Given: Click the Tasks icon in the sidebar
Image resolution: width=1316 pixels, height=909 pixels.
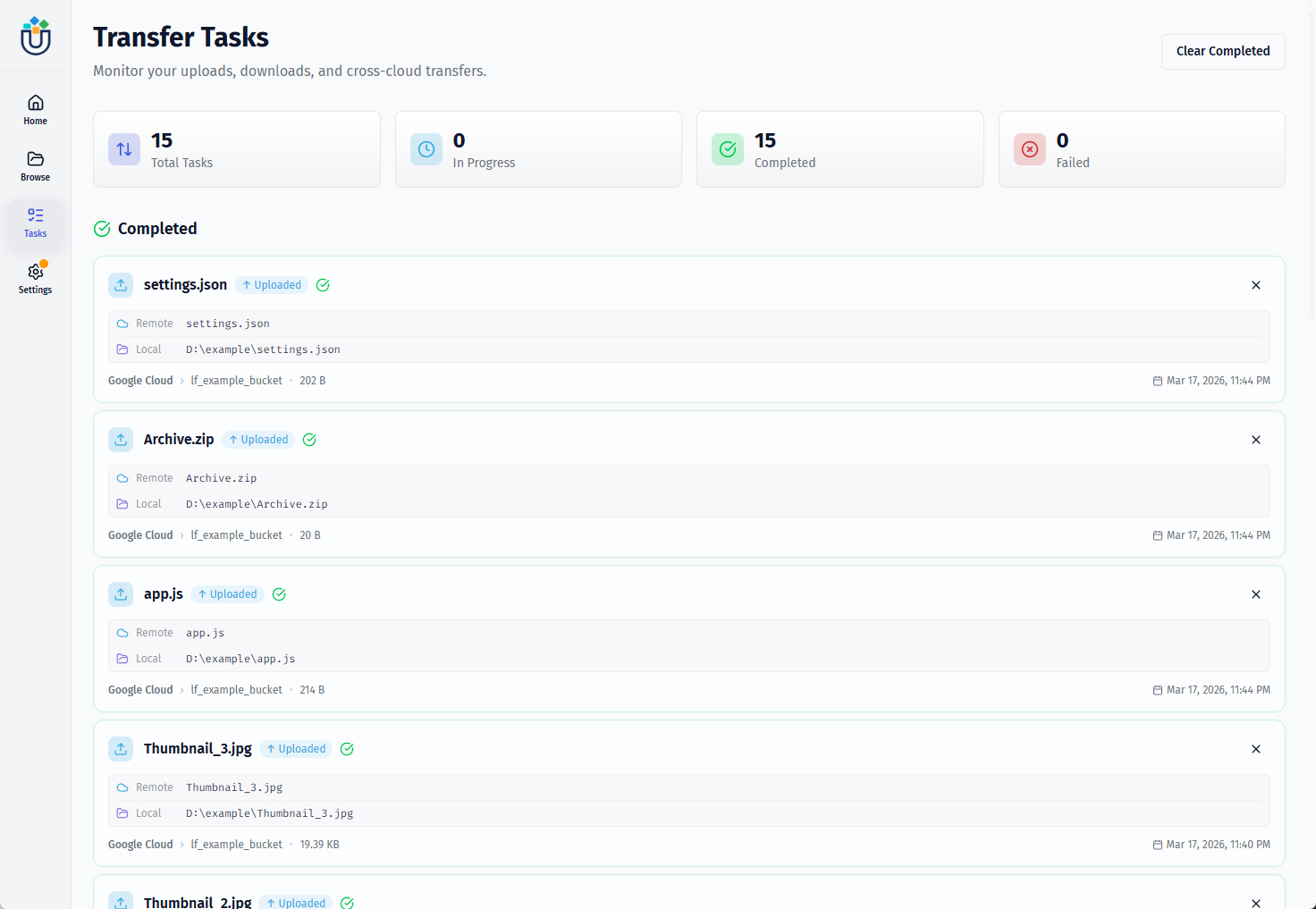Looking at the screenshot, I should pyautogui.click(x=35, y=221).
